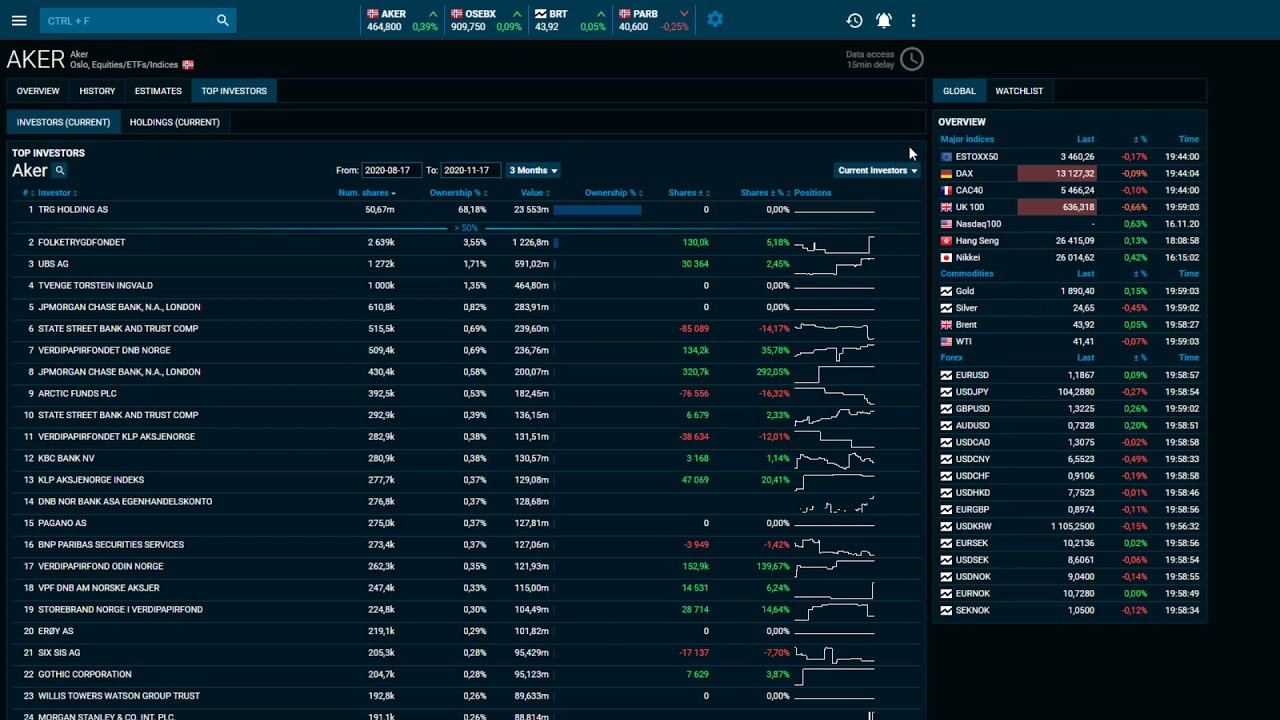This screenshot has width=1280, height=720.
Task: Open investor ERØY AS row
Action: [x=462, y=631]
